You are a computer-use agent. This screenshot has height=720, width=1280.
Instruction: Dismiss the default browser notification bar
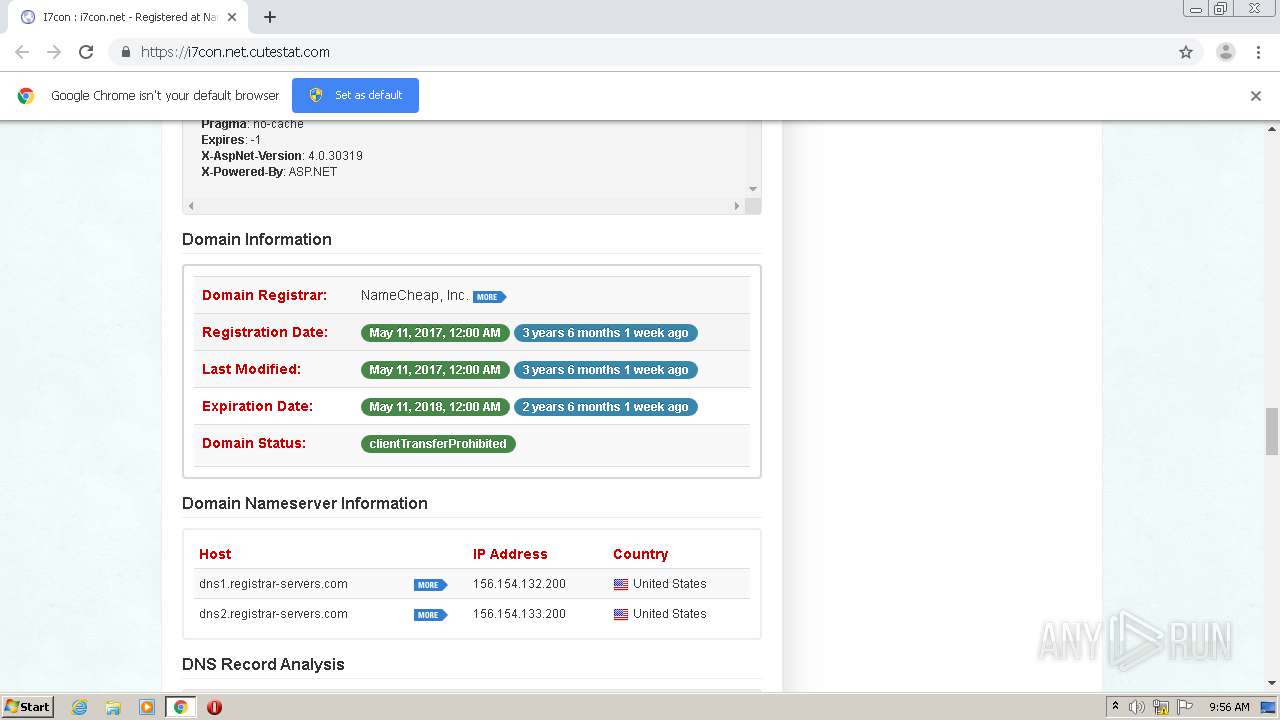(x=1256, y=96)
